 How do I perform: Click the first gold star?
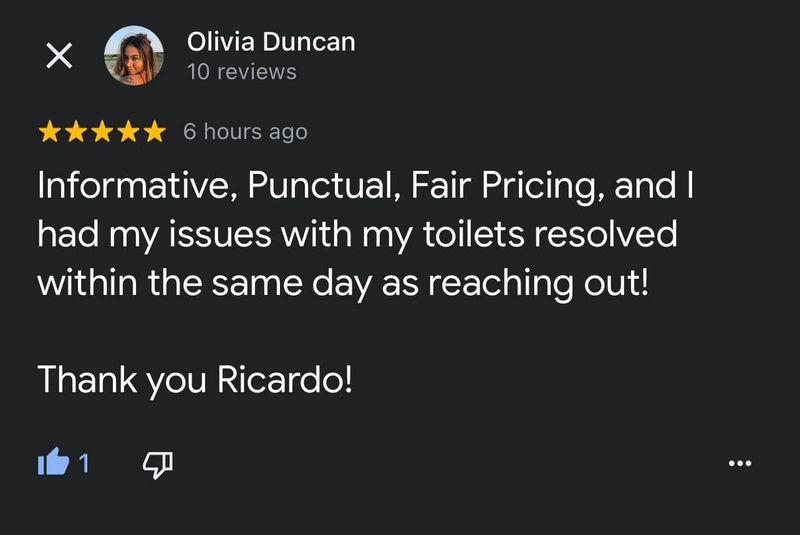coord(49,132)
